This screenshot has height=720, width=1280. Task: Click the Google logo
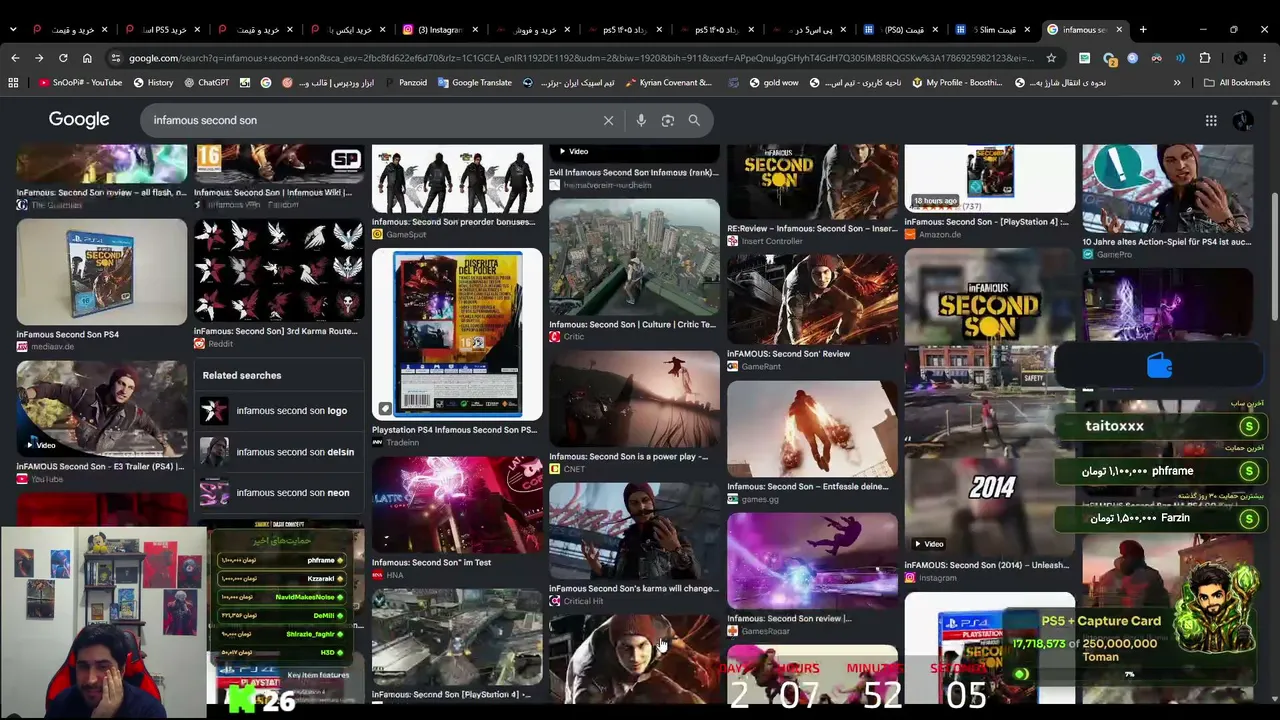click(x=79, y=120)
